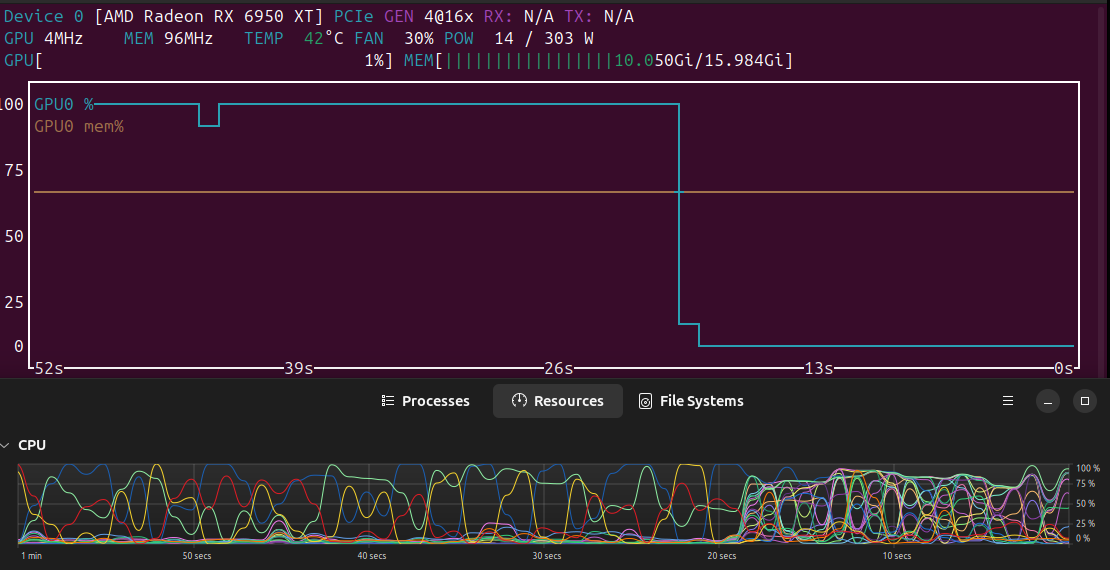This screenshot has height=570, width=1110.
Task: Click the GPU 4MHz clock reading
Action: tap(43, 38)
